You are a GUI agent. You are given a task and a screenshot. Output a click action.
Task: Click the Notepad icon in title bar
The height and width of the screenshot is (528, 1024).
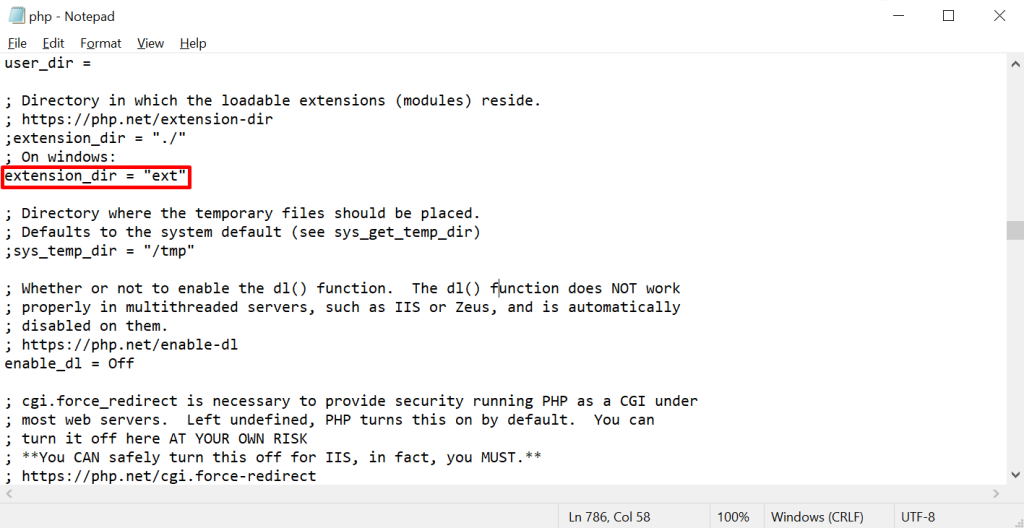pyautogui.click(x=16, y=16)
